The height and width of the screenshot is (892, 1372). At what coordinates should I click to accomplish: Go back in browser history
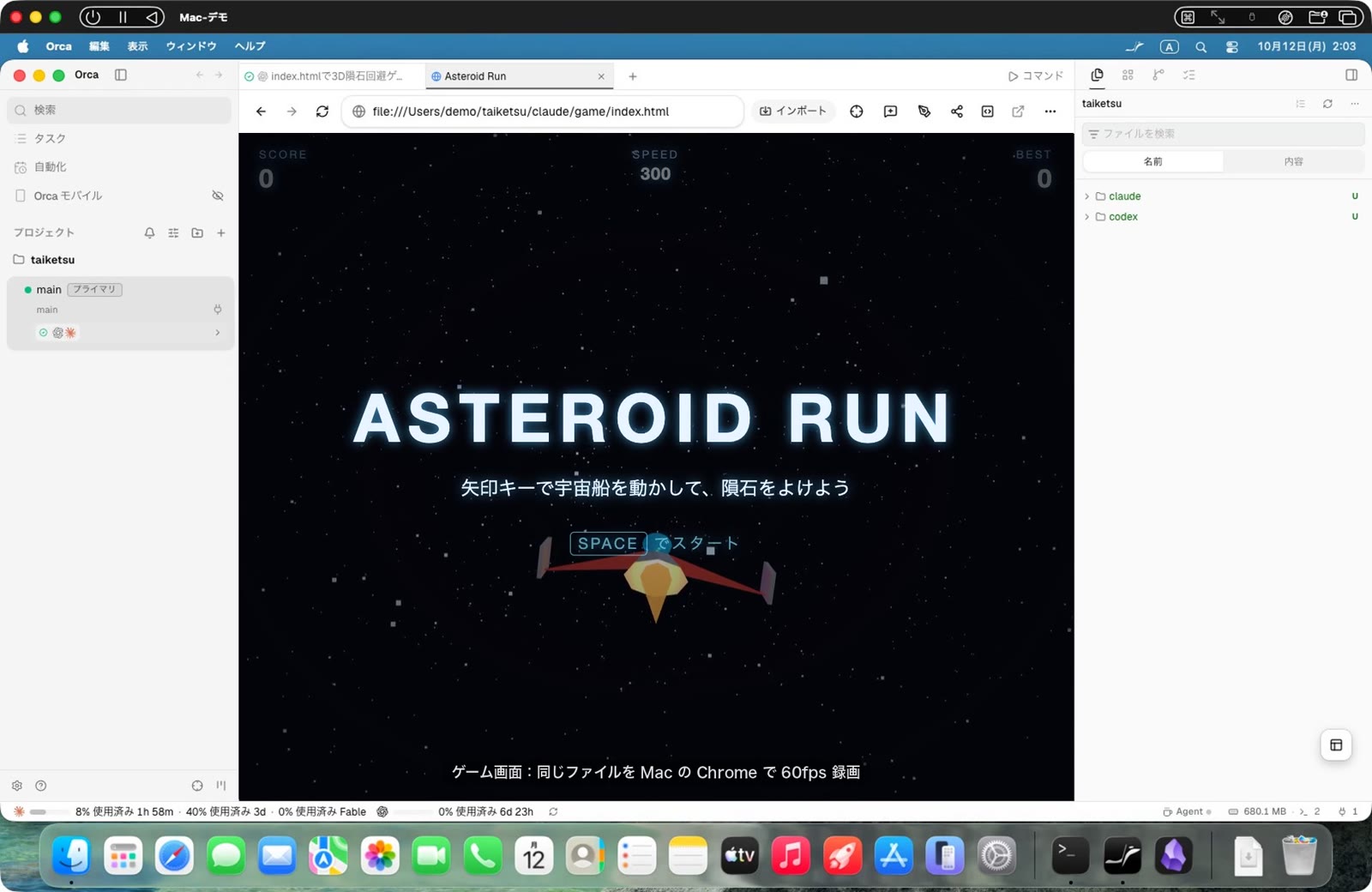[x=262, y=111]
